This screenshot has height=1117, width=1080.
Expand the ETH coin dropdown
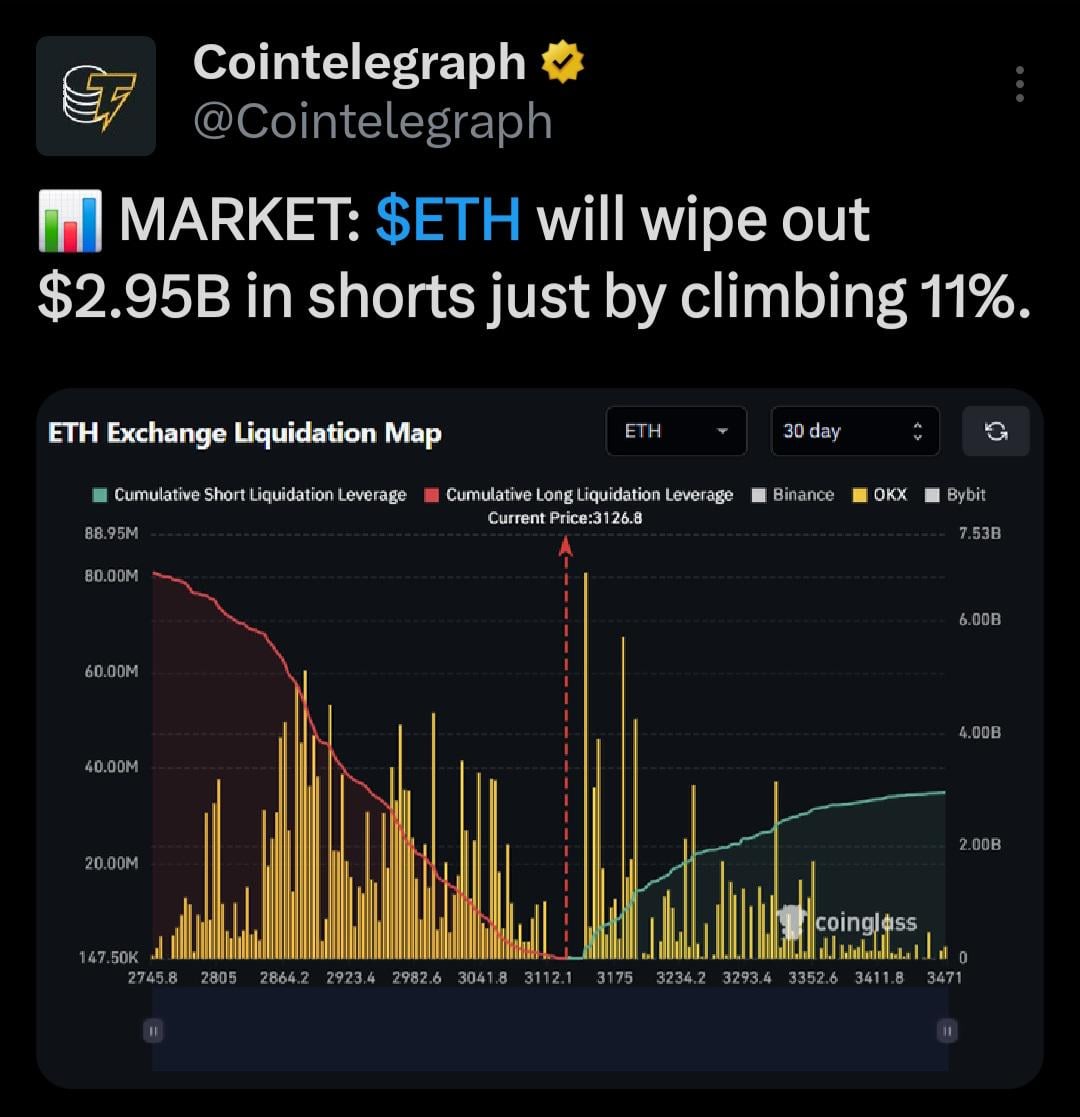coord(676,431)
